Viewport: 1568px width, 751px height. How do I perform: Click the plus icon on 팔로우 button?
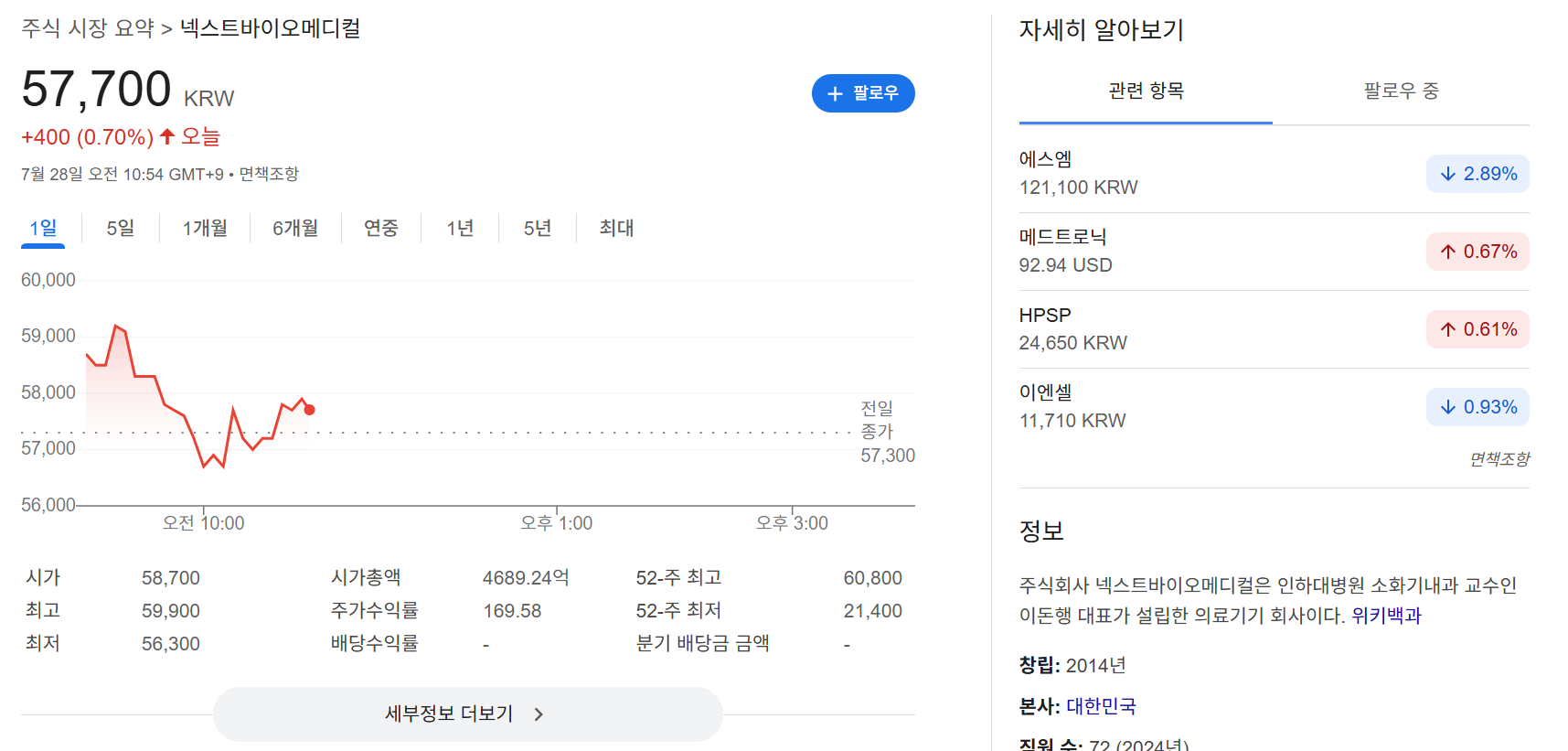tap(835, 93)
